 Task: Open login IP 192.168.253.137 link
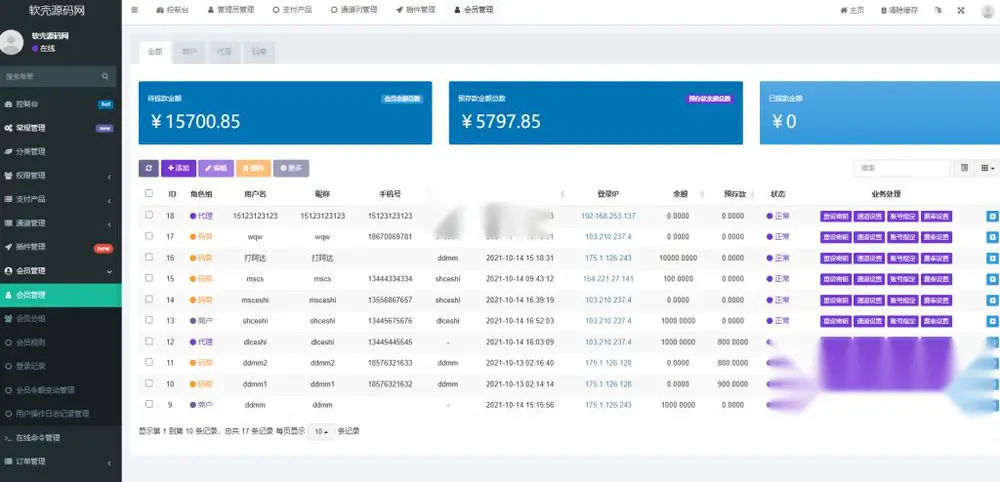(x=608, y=216)
